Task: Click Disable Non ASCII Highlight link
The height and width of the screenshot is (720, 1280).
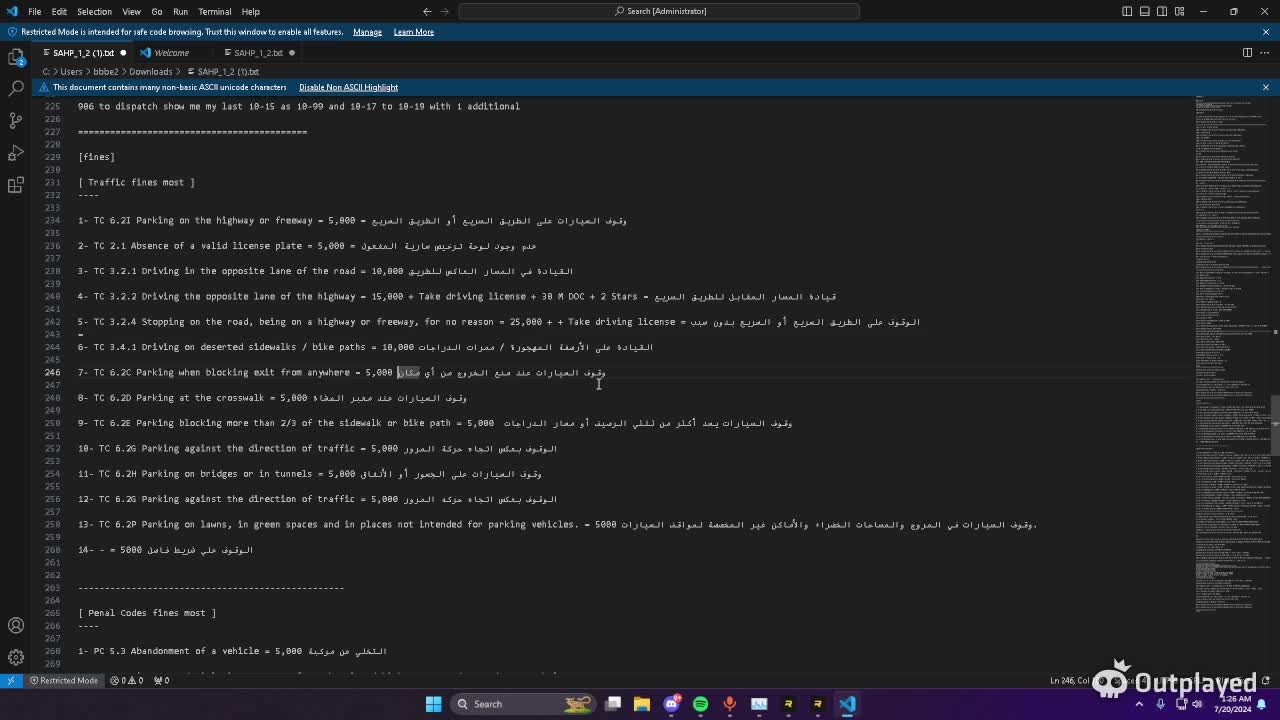Action: pyautogui.click(x=348, y=87)
